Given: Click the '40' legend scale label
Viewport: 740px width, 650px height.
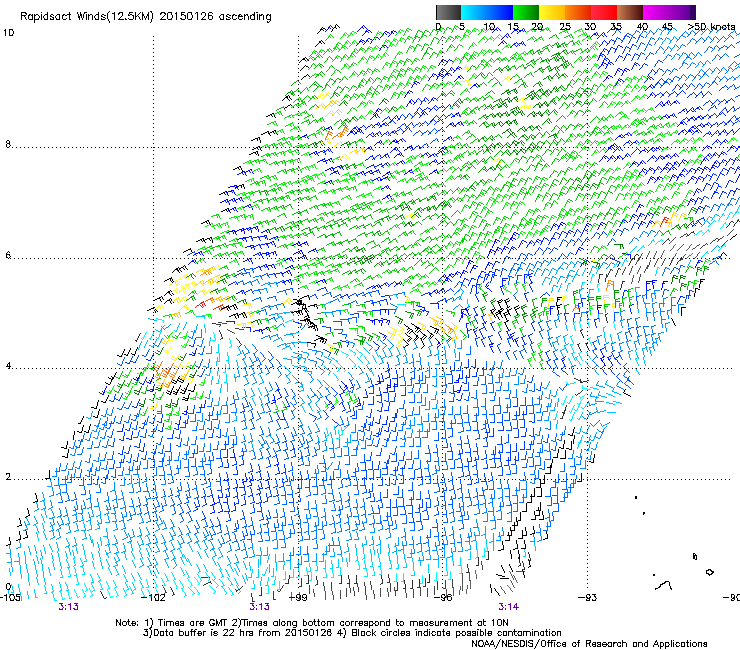Looking at the screenshot, I should (642, 27).
